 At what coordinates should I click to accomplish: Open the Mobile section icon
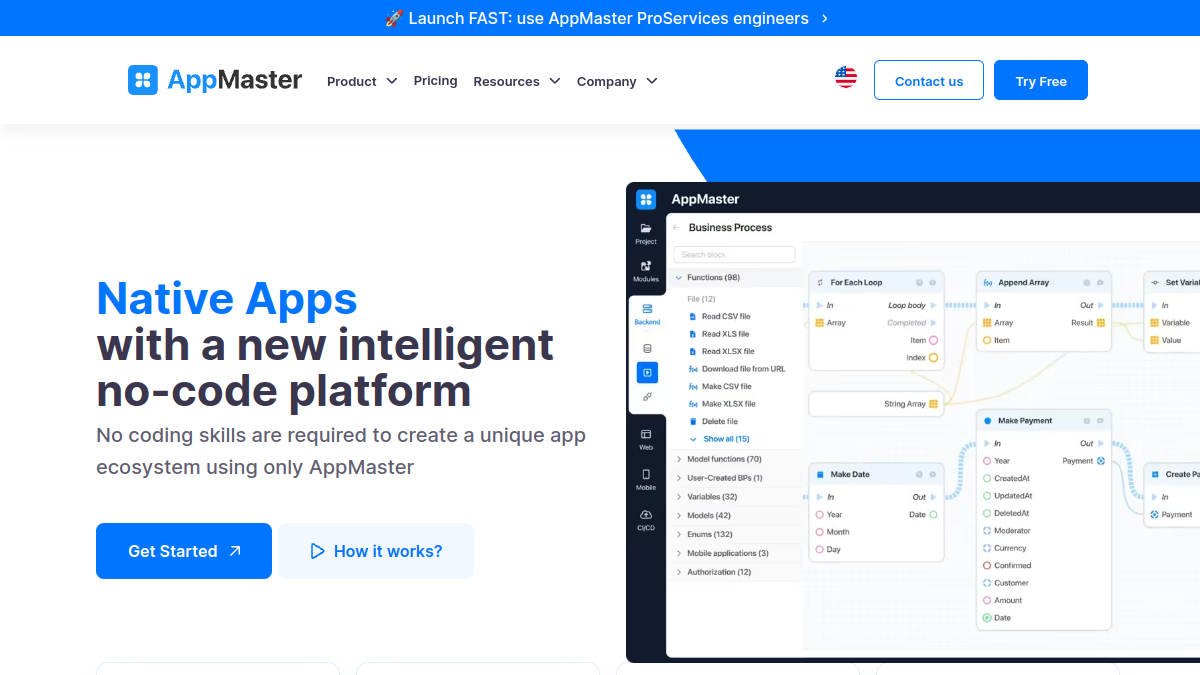click(646, 479)
